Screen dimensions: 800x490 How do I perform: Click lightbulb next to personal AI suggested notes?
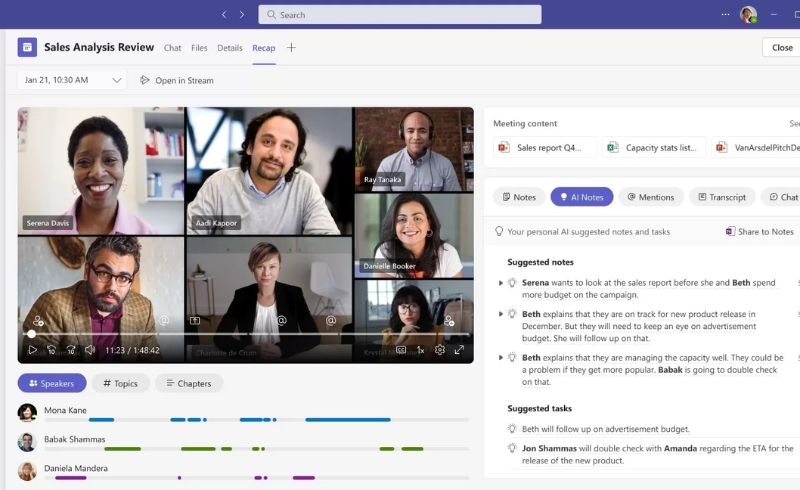pyautogui.click(x=499, y=231)
